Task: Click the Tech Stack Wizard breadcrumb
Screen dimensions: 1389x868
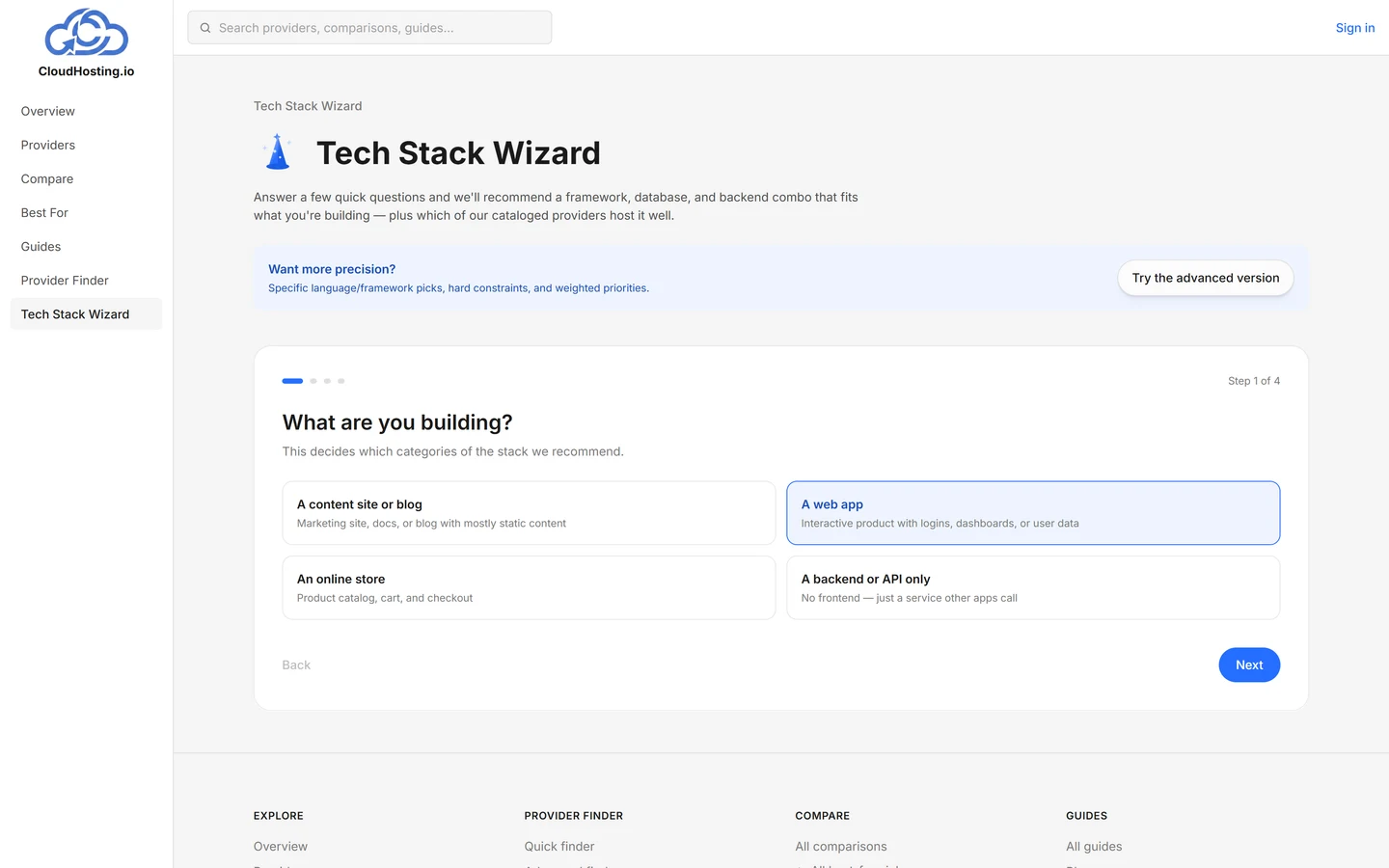Action: click(x=308, y=106)
